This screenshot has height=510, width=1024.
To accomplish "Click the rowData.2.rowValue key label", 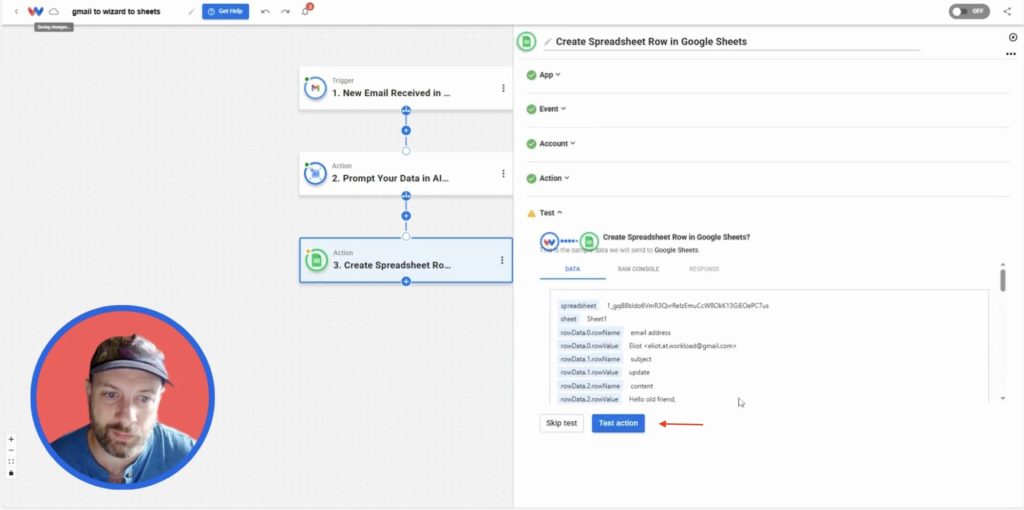I will (590, 399).
